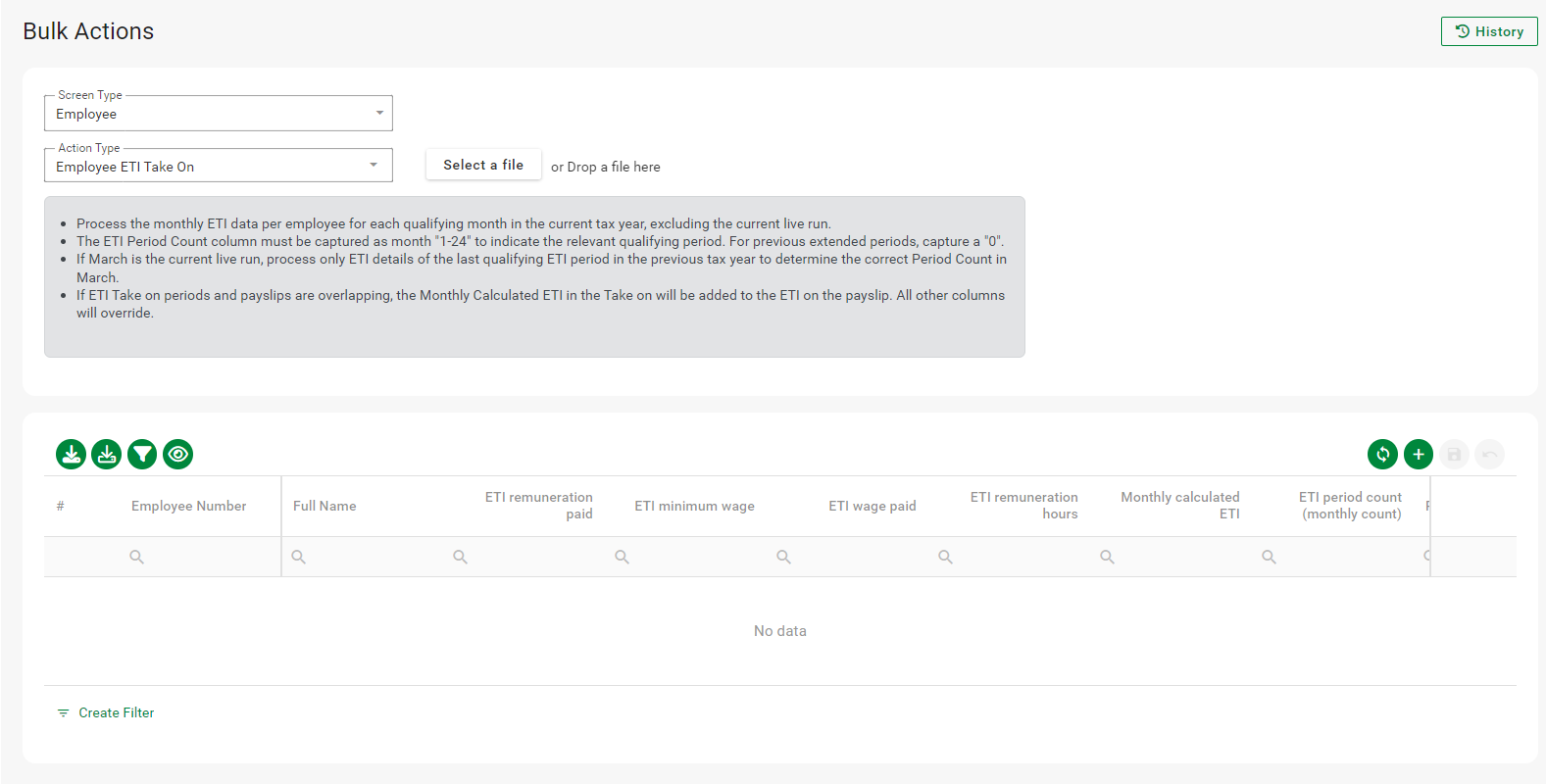Click the Monthly calculated ETI column header
Viewport: 1546px width, 784px height.
pos(1179,505)
